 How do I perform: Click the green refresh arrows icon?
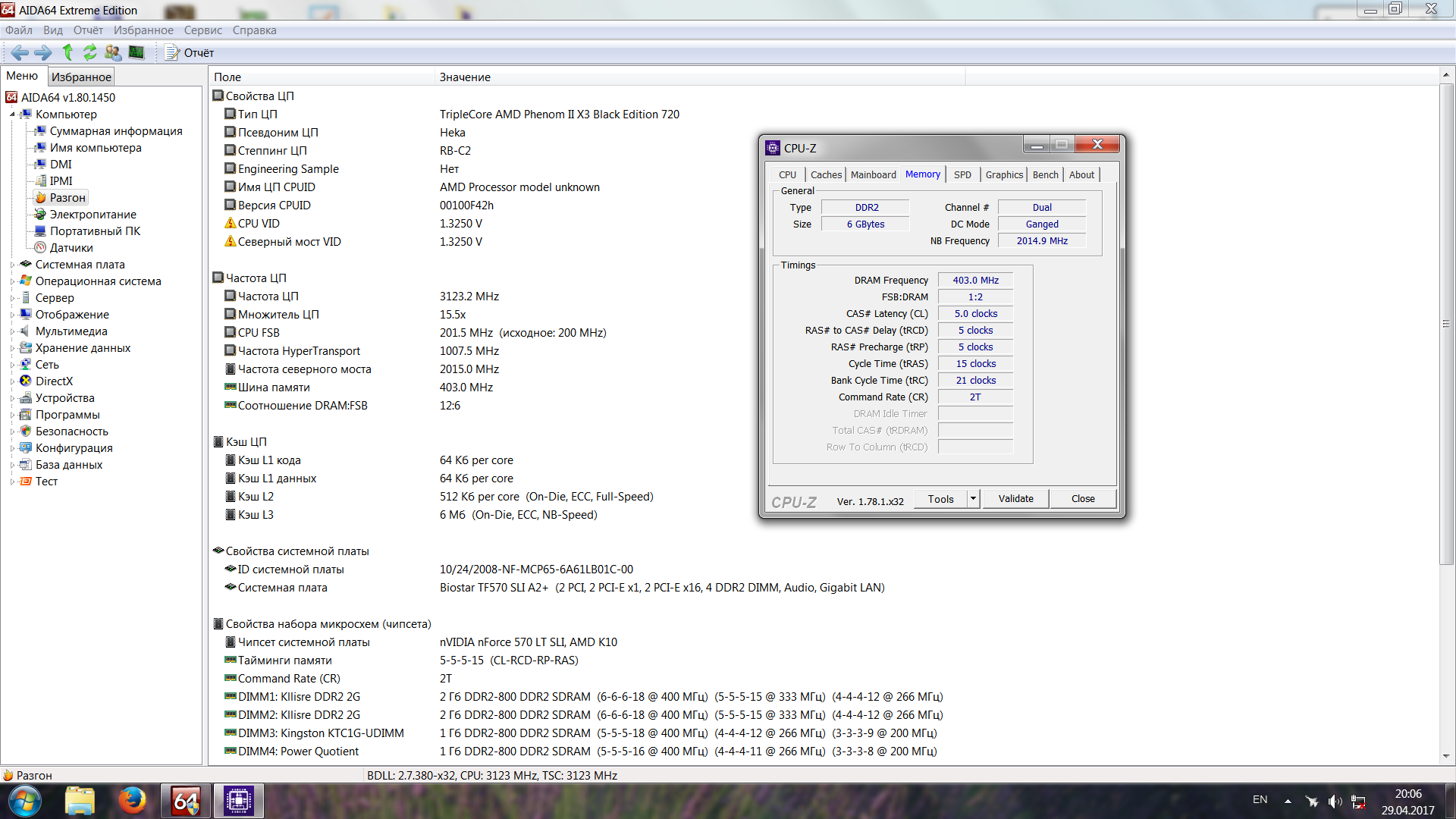point(89,52)
